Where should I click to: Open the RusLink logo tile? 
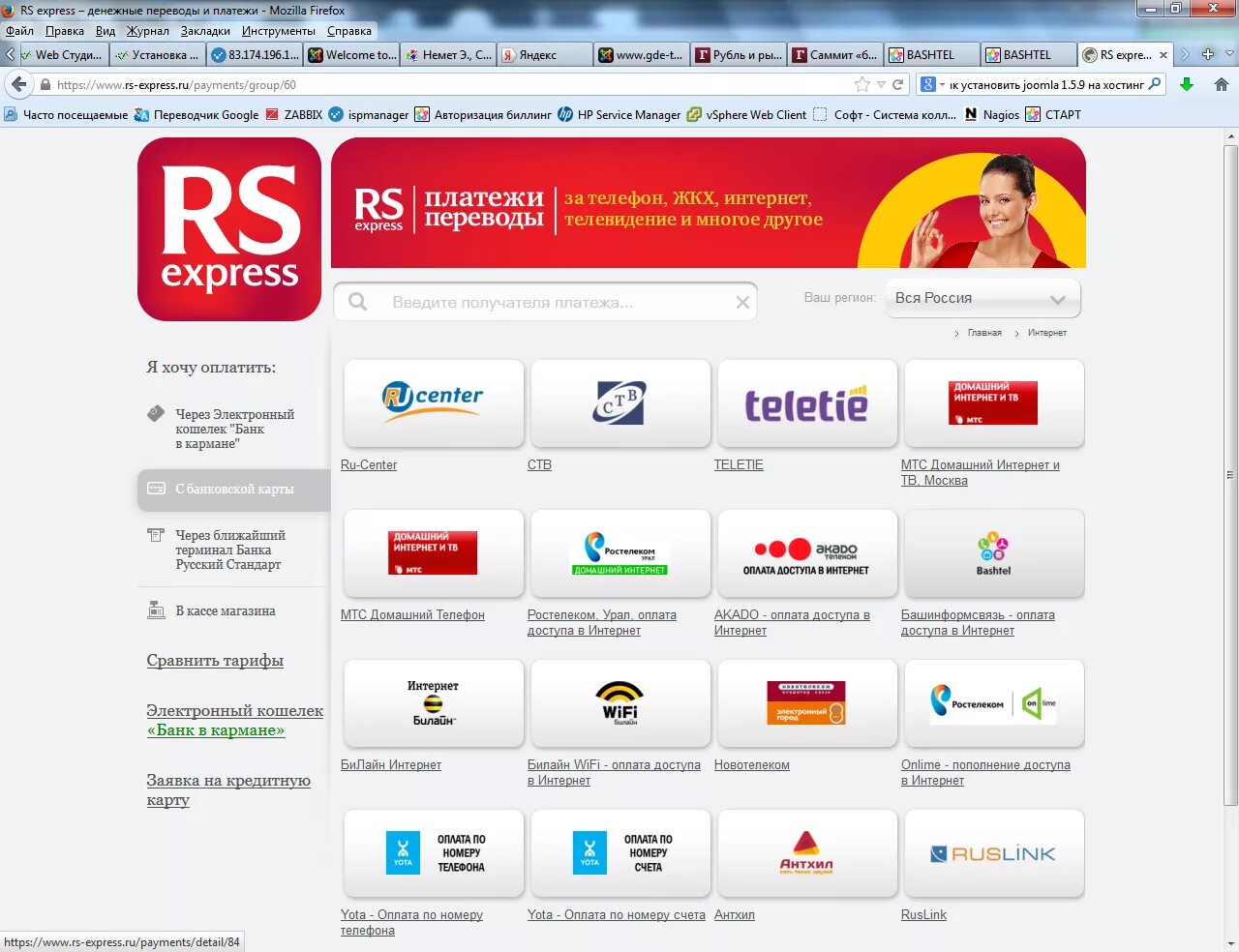point(994,853)
